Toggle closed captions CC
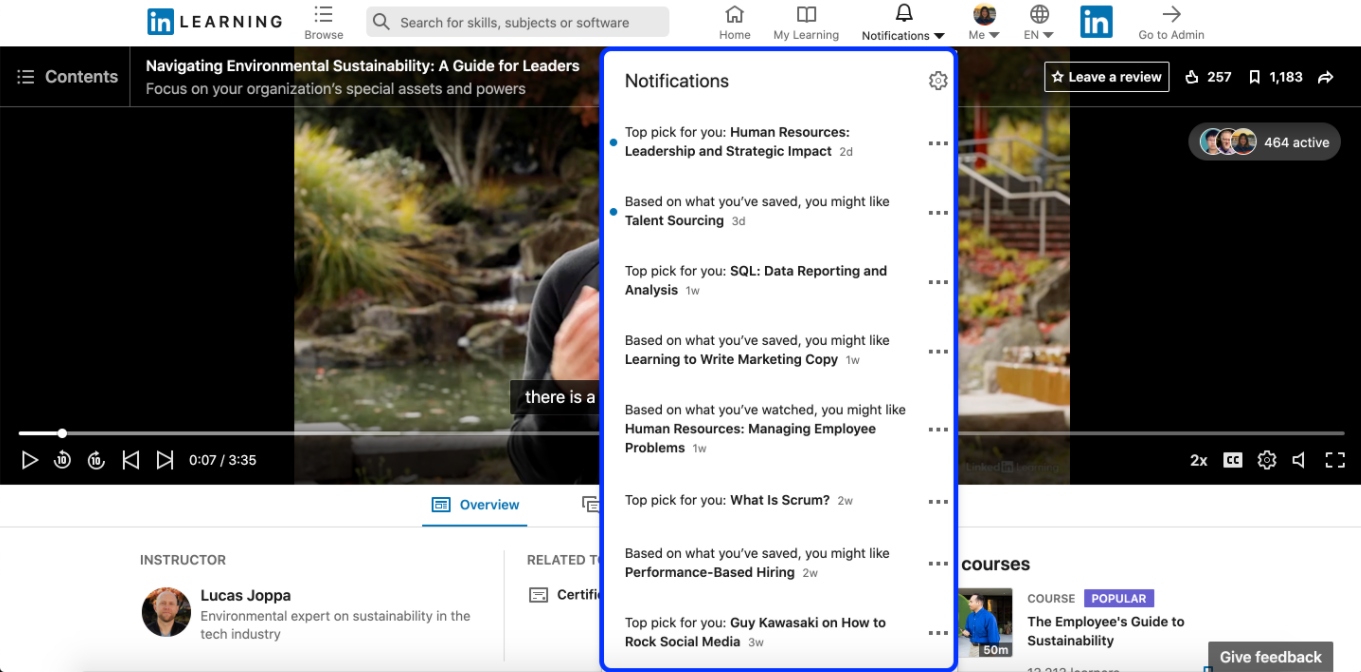 [1233, 460]
